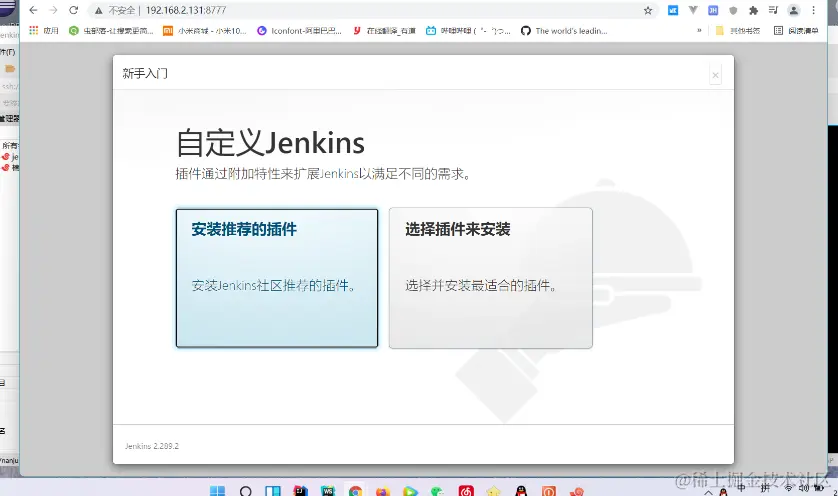Open IntelliJ IDEA from the taskbar
This screenshot has height=496, width=838.
point(301,491)
